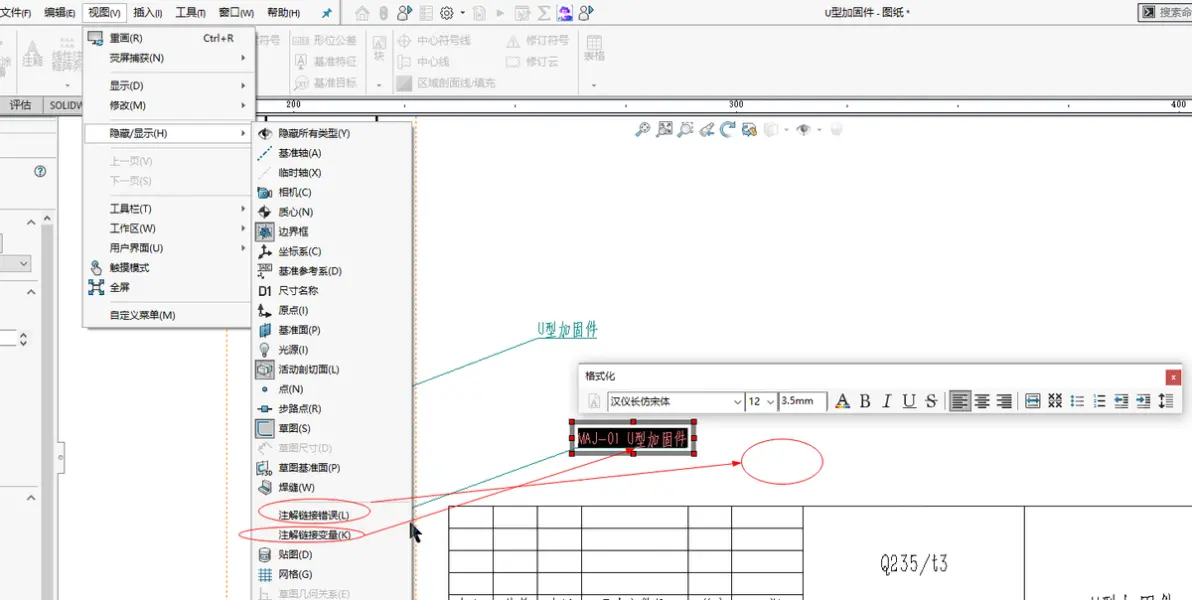This screenshot has height=600, width=1192.
Task: Open the 汉仪长仿宋体 font dropdown
Action: (x=737, y=402)
